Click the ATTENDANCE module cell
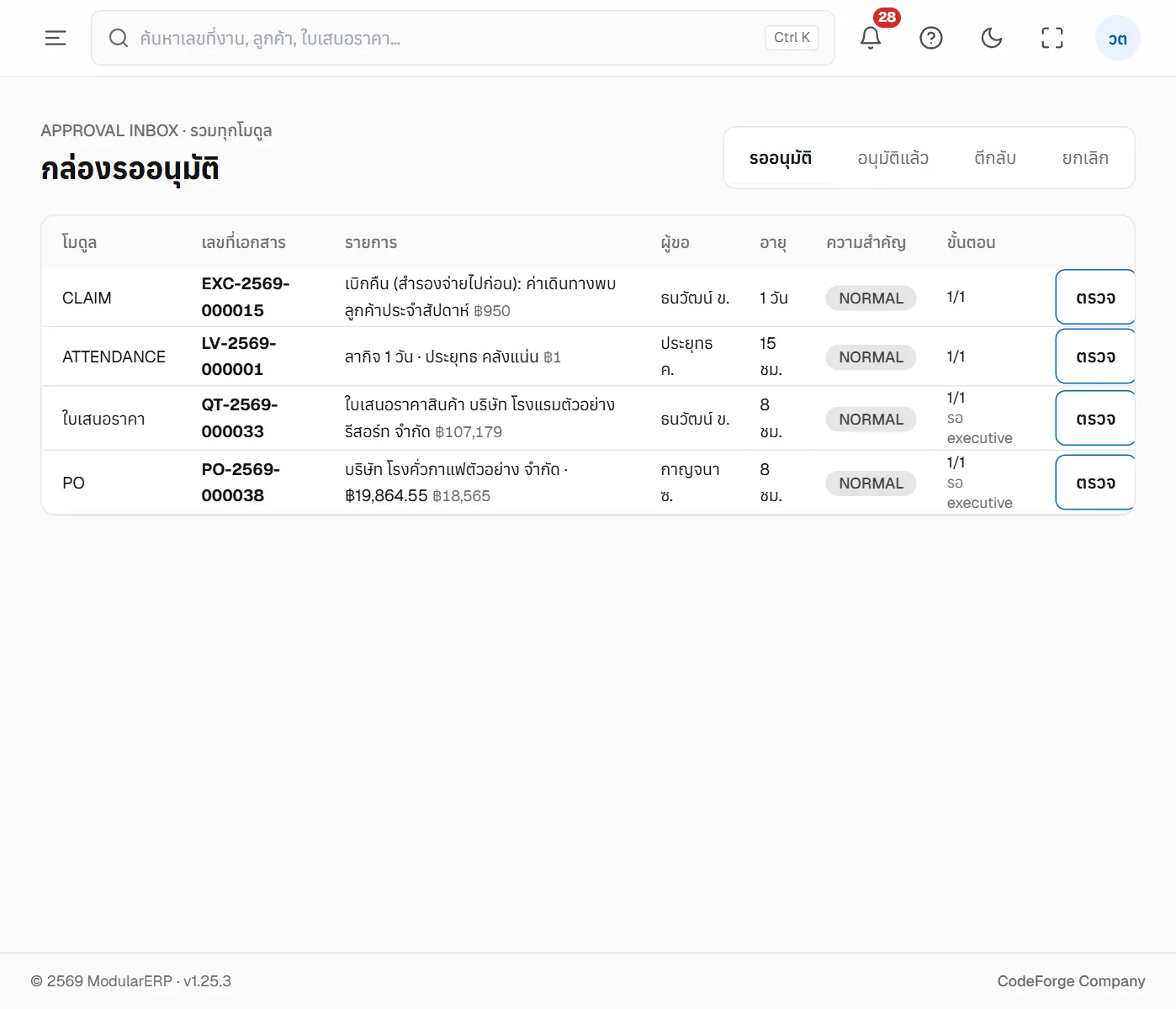This screenshot has width=1176, height=1009. point(114,357)
